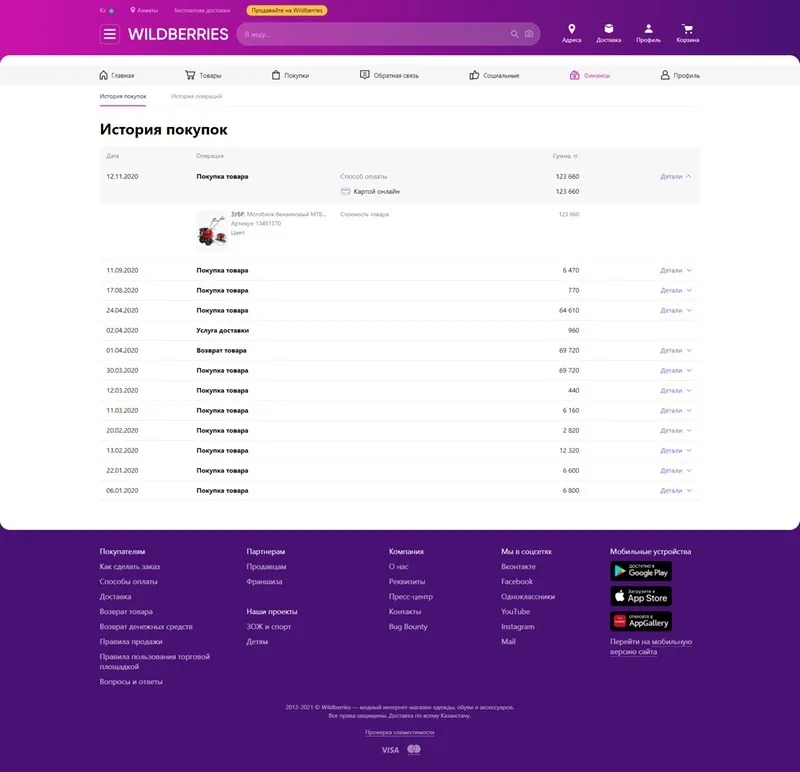Image resolution: width=800 pixels, height=772 pixels.
Task: Open photo search camera icon
Action: [529, 34]
